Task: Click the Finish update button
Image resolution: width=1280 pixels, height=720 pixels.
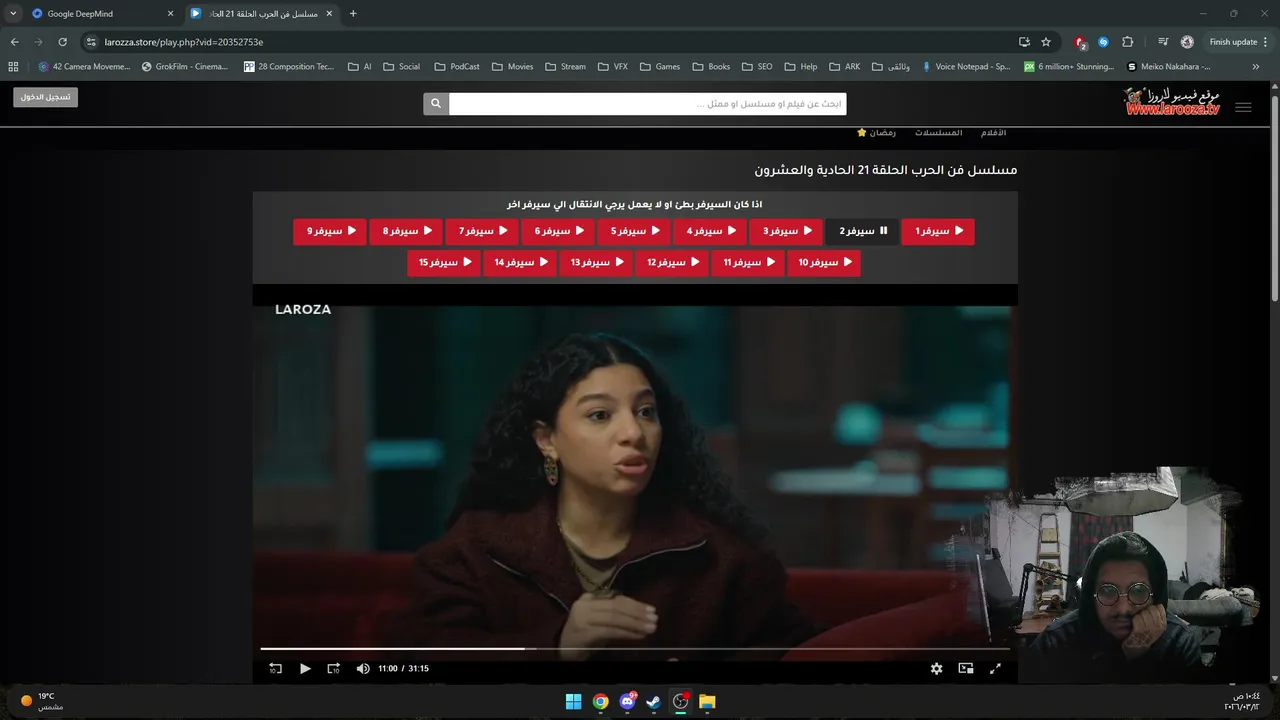Action: point(1239,42)
